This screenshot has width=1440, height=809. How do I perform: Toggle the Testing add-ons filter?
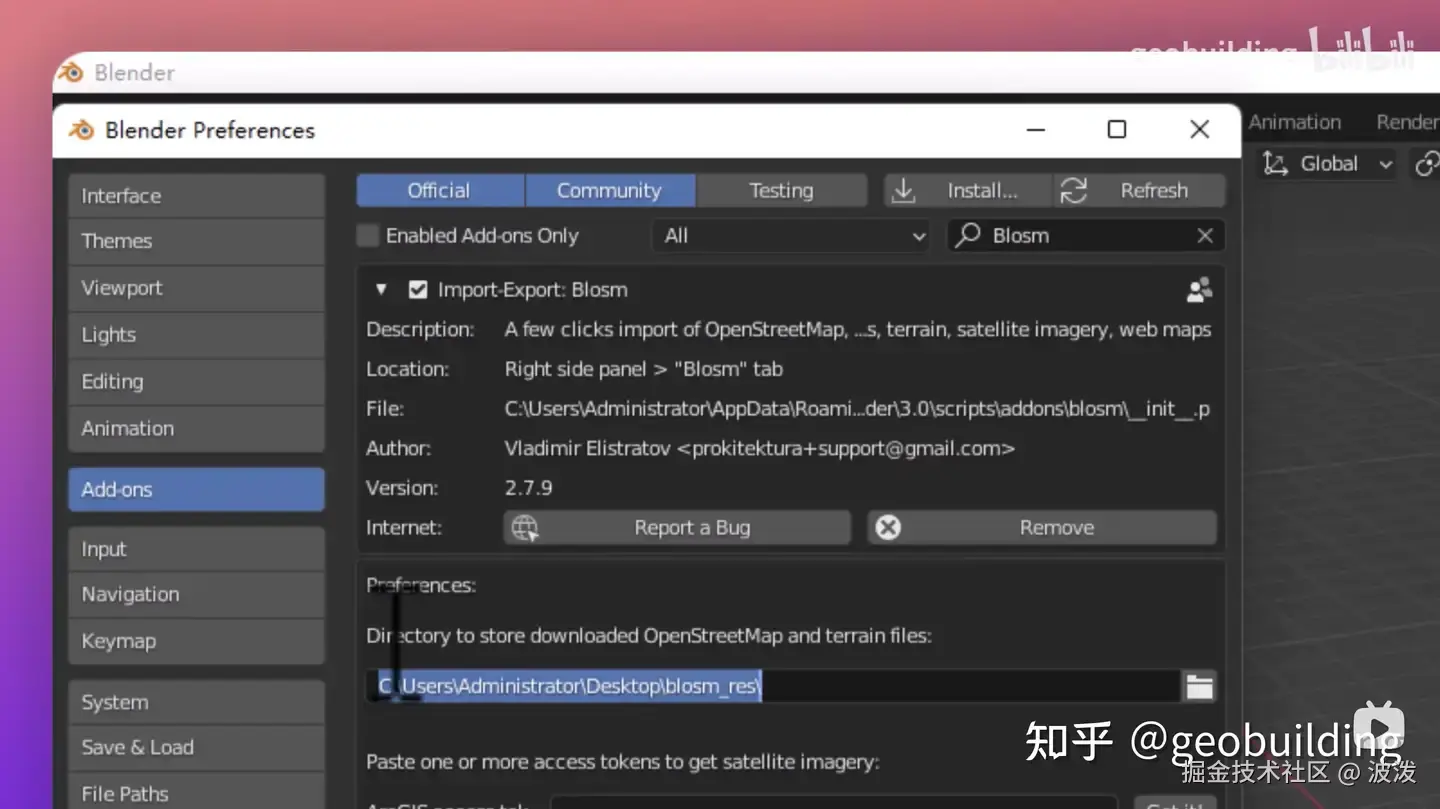tap(781, 190)
